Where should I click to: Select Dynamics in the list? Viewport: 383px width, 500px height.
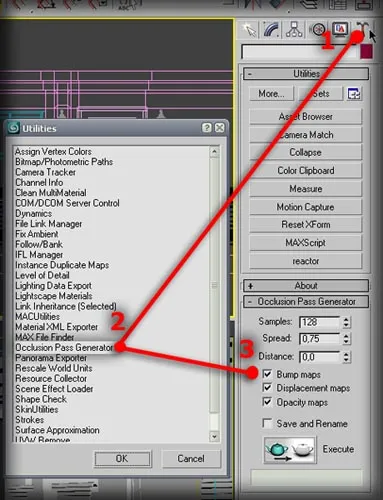coord(34,214)
